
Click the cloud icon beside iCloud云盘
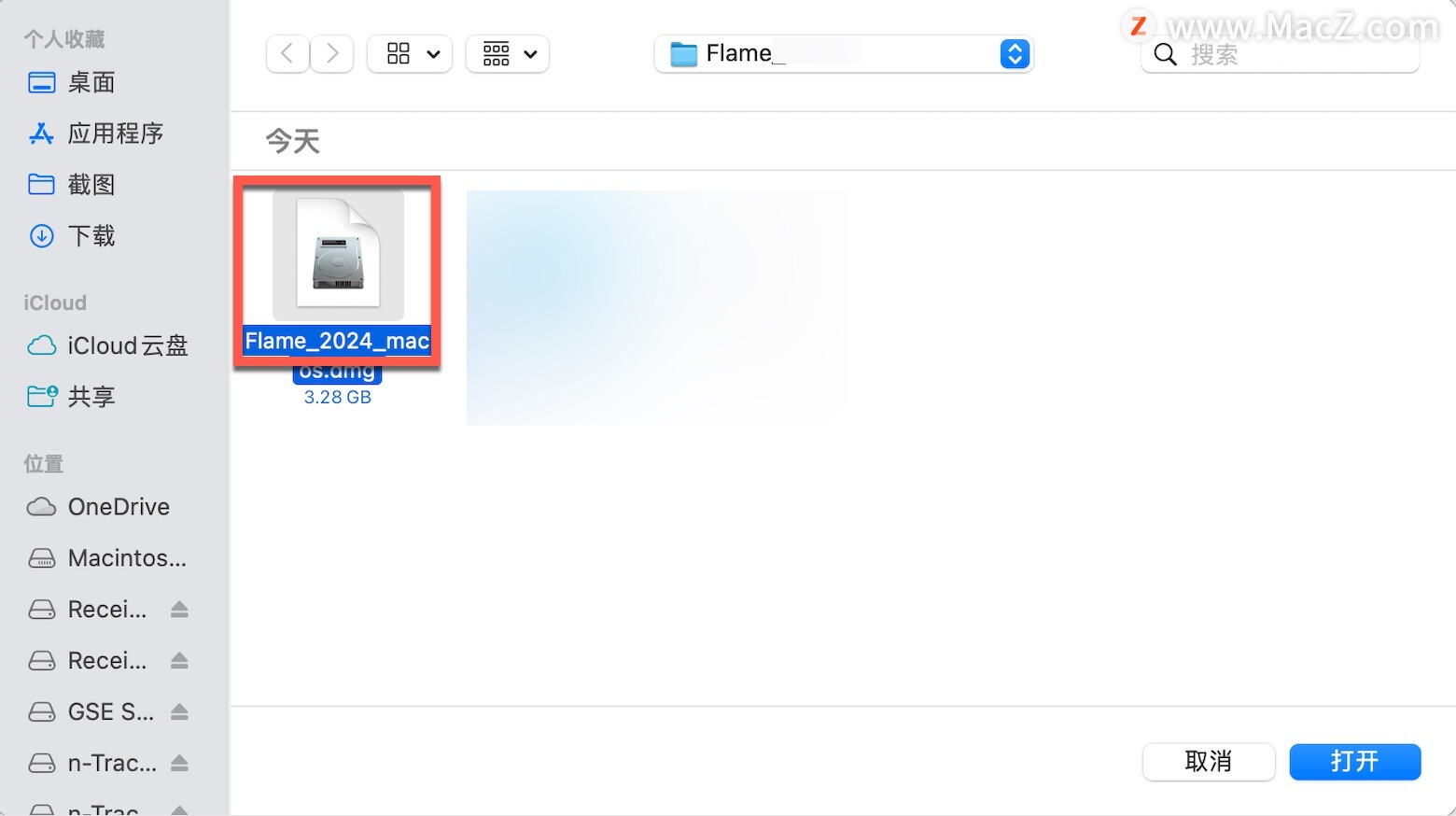pos(42,346)
